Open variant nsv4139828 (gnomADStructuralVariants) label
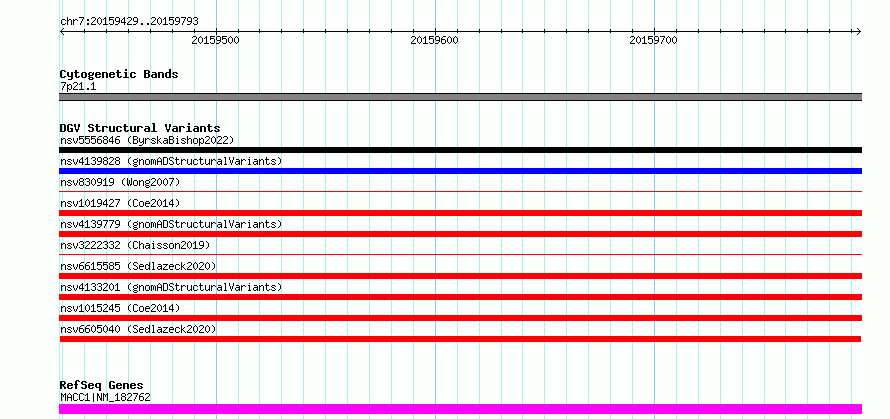This screenshot has height=419, width=890. (171, 161)
